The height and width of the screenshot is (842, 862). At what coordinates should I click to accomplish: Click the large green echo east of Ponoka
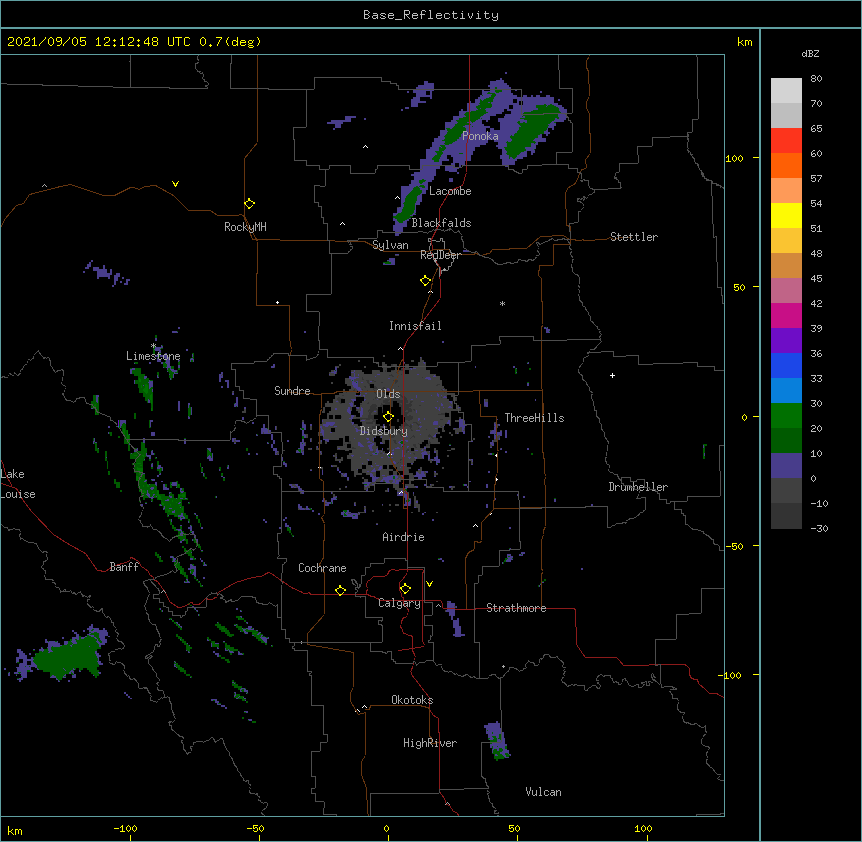tap(532, 130)
